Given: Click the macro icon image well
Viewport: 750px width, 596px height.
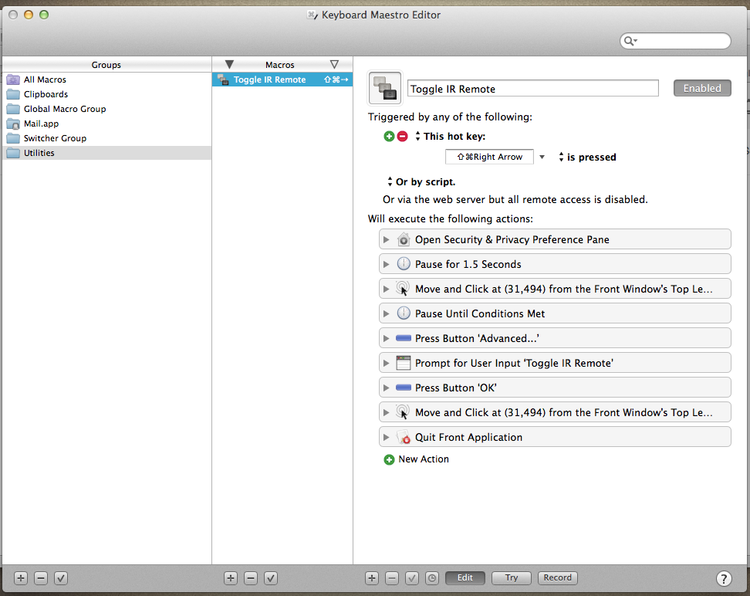Looking at the screenshot, I should click(385, 88).
